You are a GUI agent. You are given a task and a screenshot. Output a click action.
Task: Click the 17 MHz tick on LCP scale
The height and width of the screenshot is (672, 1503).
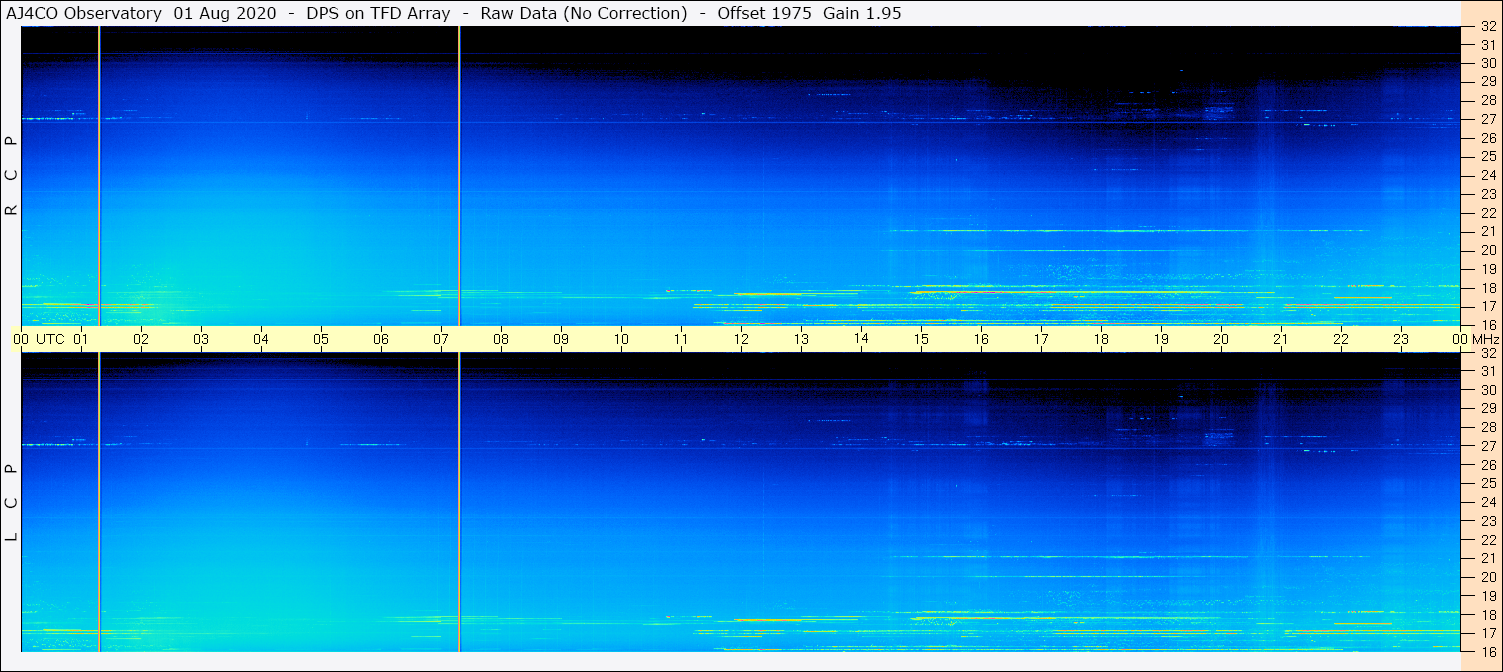tap(1488, 634)
